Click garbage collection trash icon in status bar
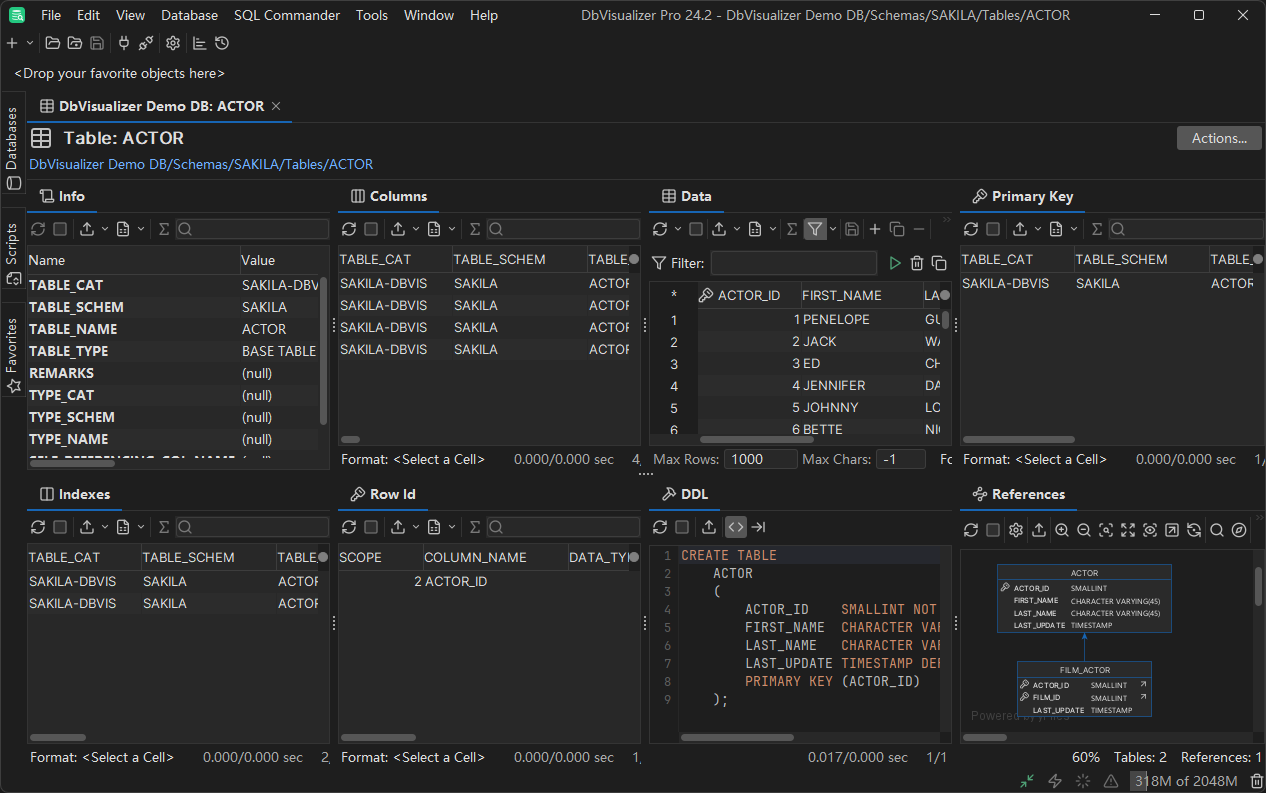1266x793 pixels. pos(1256,781)
